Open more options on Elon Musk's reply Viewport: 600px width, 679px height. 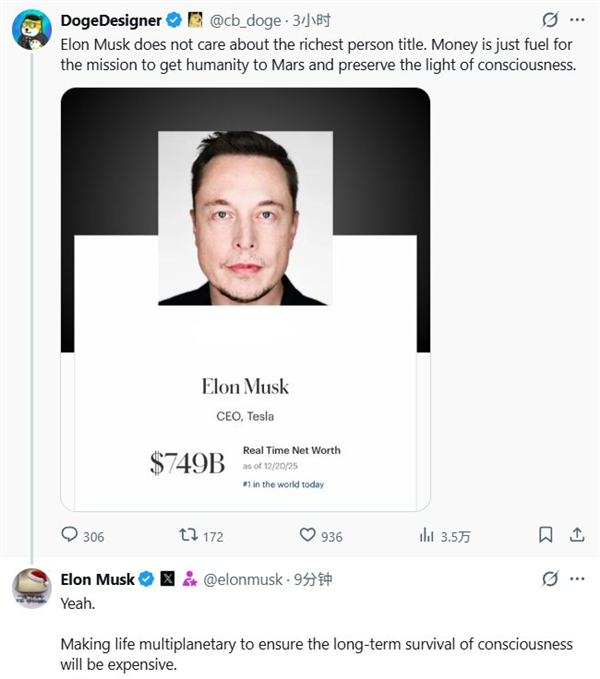(578, 578)
